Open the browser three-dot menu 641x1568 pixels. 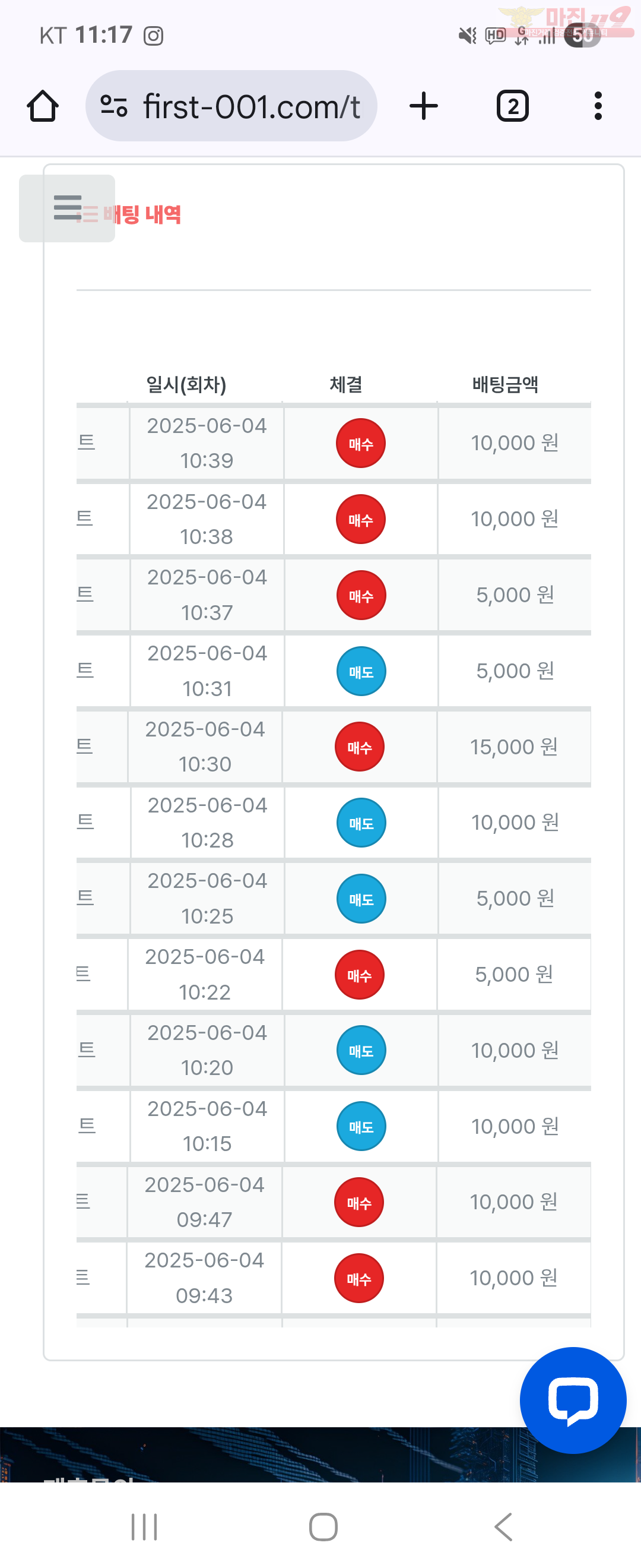point(598,106)
